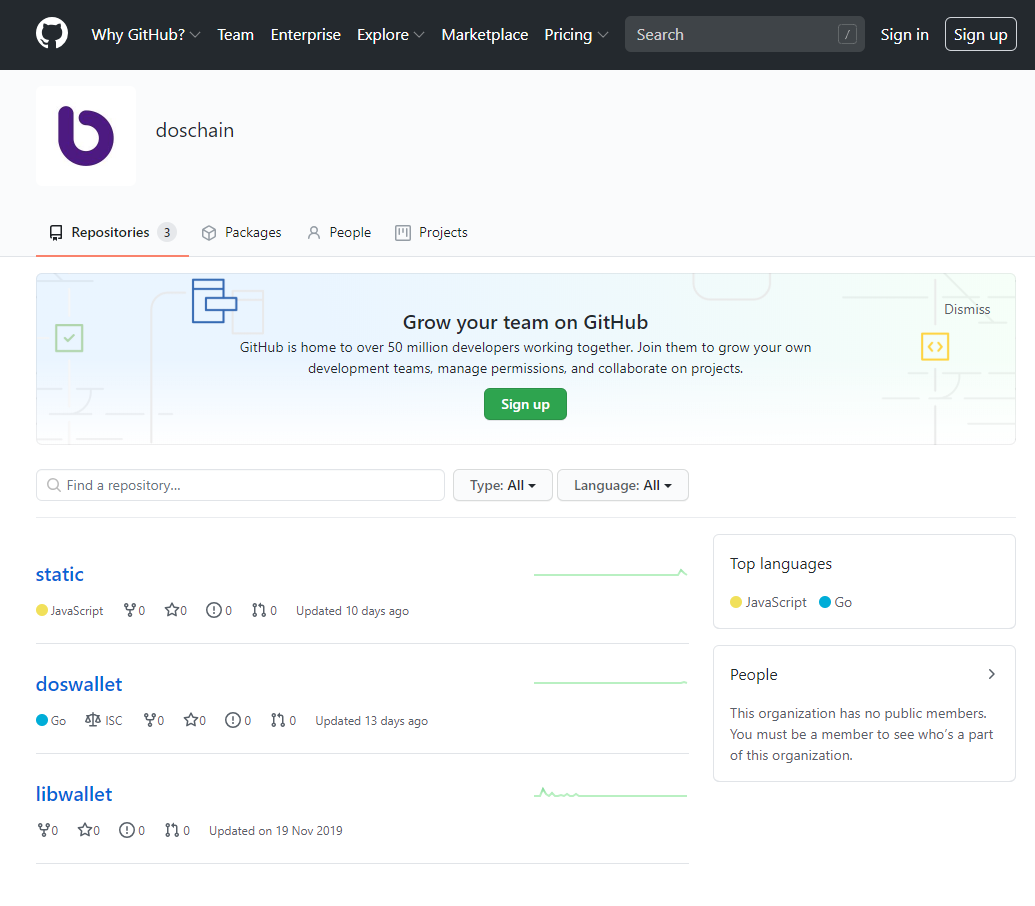This screenshot has width=1035, height=906.
Task: Click the ISC license label
Action: point(114,721)
